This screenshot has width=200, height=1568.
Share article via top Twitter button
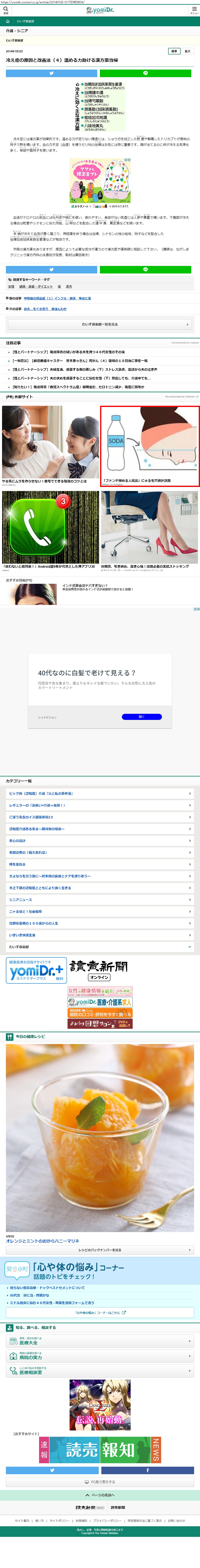pos(52,73)
